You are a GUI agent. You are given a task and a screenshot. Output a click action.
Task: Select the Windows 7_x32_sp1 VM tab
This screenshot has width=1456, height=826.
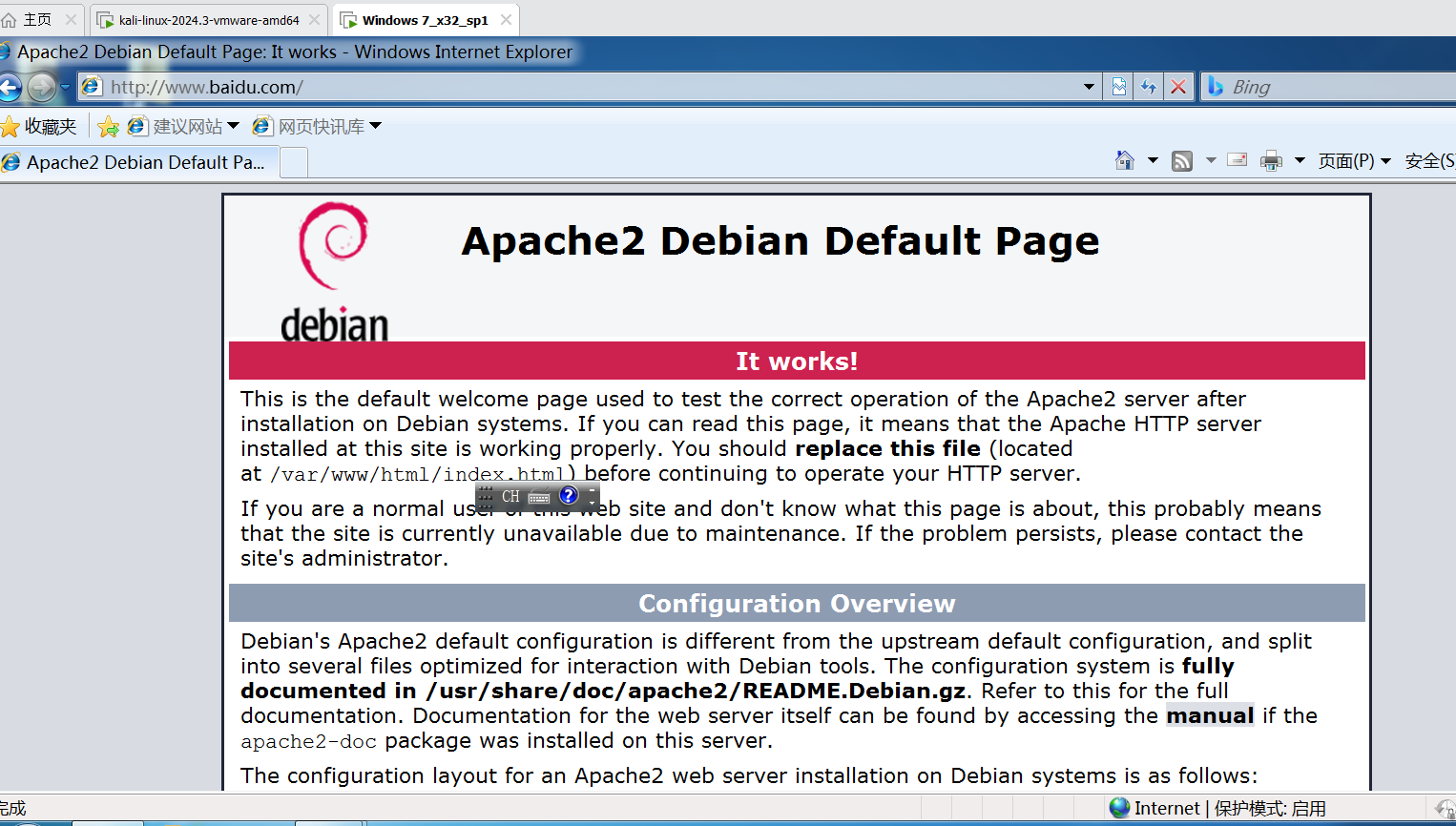426,20
